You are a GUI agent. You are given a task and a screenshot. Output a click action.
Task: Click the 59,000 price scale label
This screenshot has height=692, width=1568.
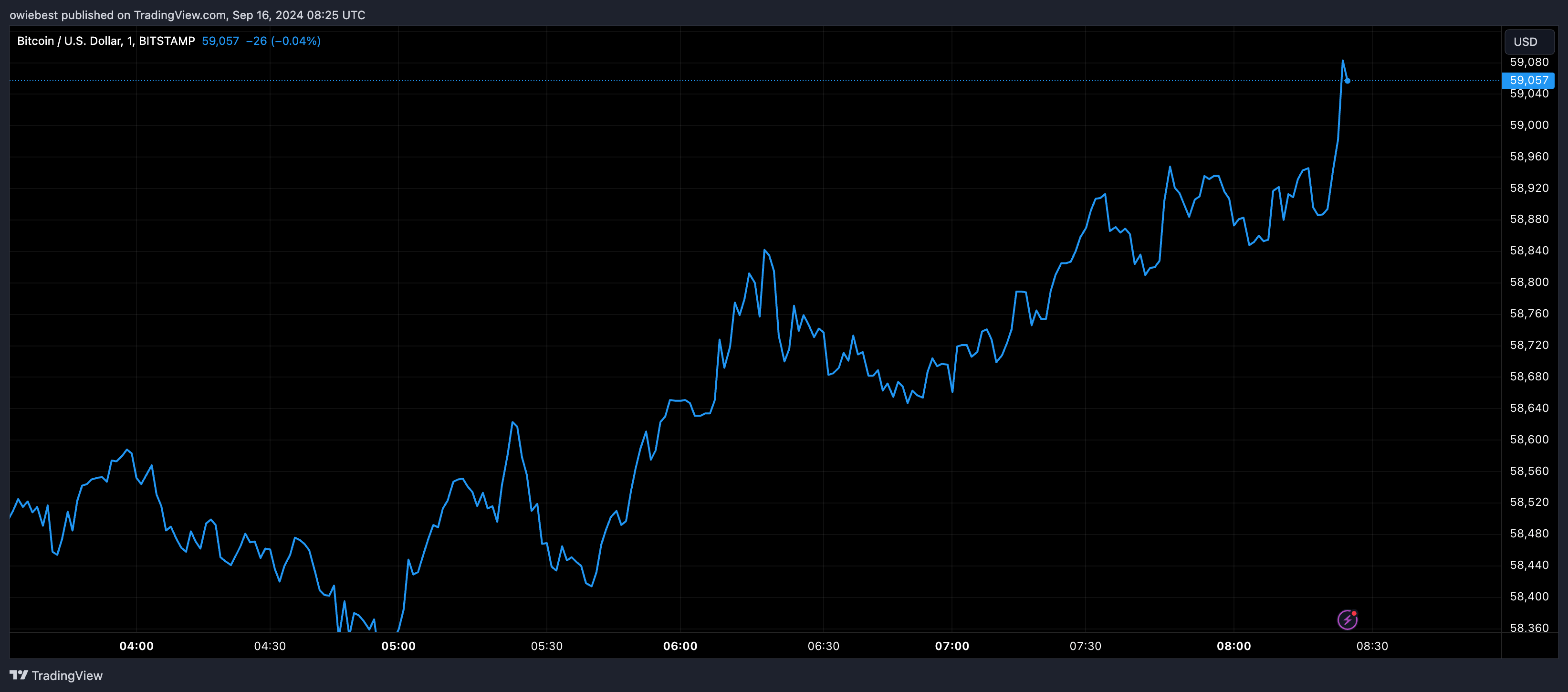1529,125
